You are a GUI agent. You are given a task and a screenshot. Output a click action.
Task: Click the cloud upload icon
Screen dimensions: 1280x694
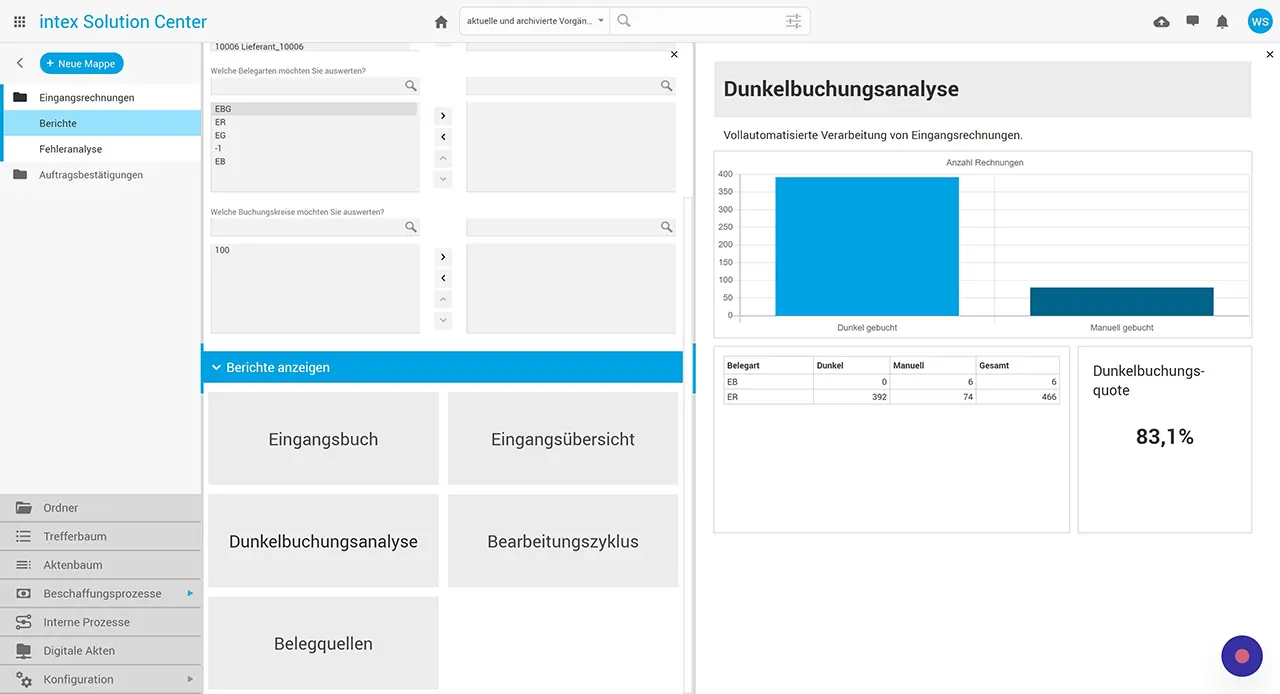click(x=1161, y=21)
